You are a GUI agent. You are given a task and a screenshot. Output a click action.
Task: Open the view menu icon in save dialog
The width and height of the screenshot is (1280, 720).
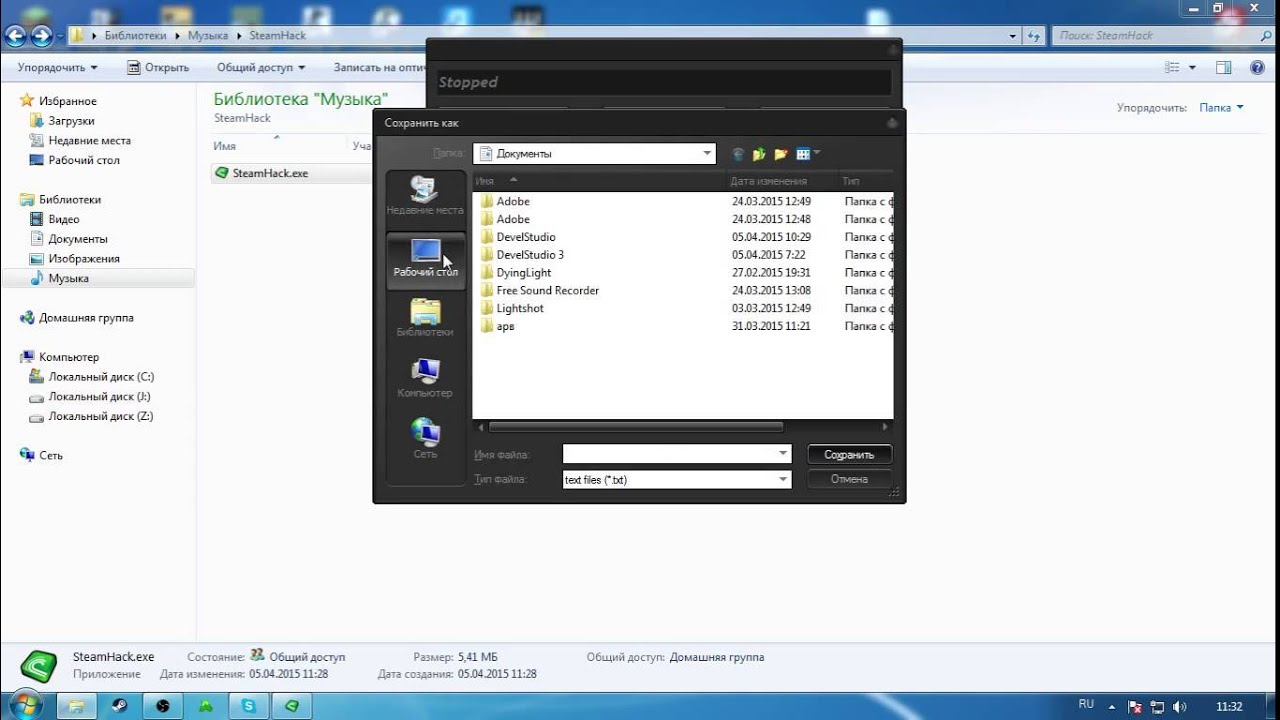coord(807,154)
